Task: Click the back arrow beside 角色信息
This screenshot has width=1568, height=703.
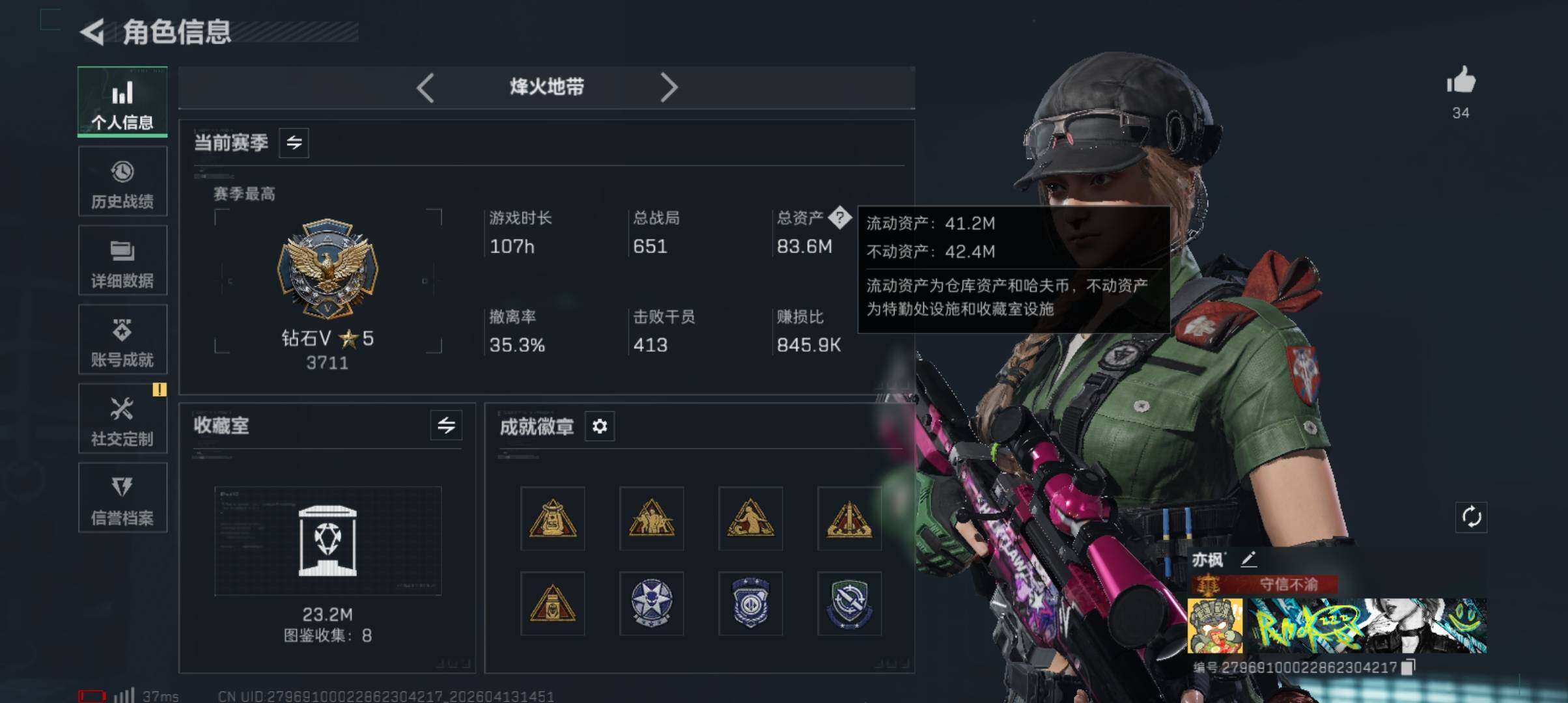Action: 92,32
